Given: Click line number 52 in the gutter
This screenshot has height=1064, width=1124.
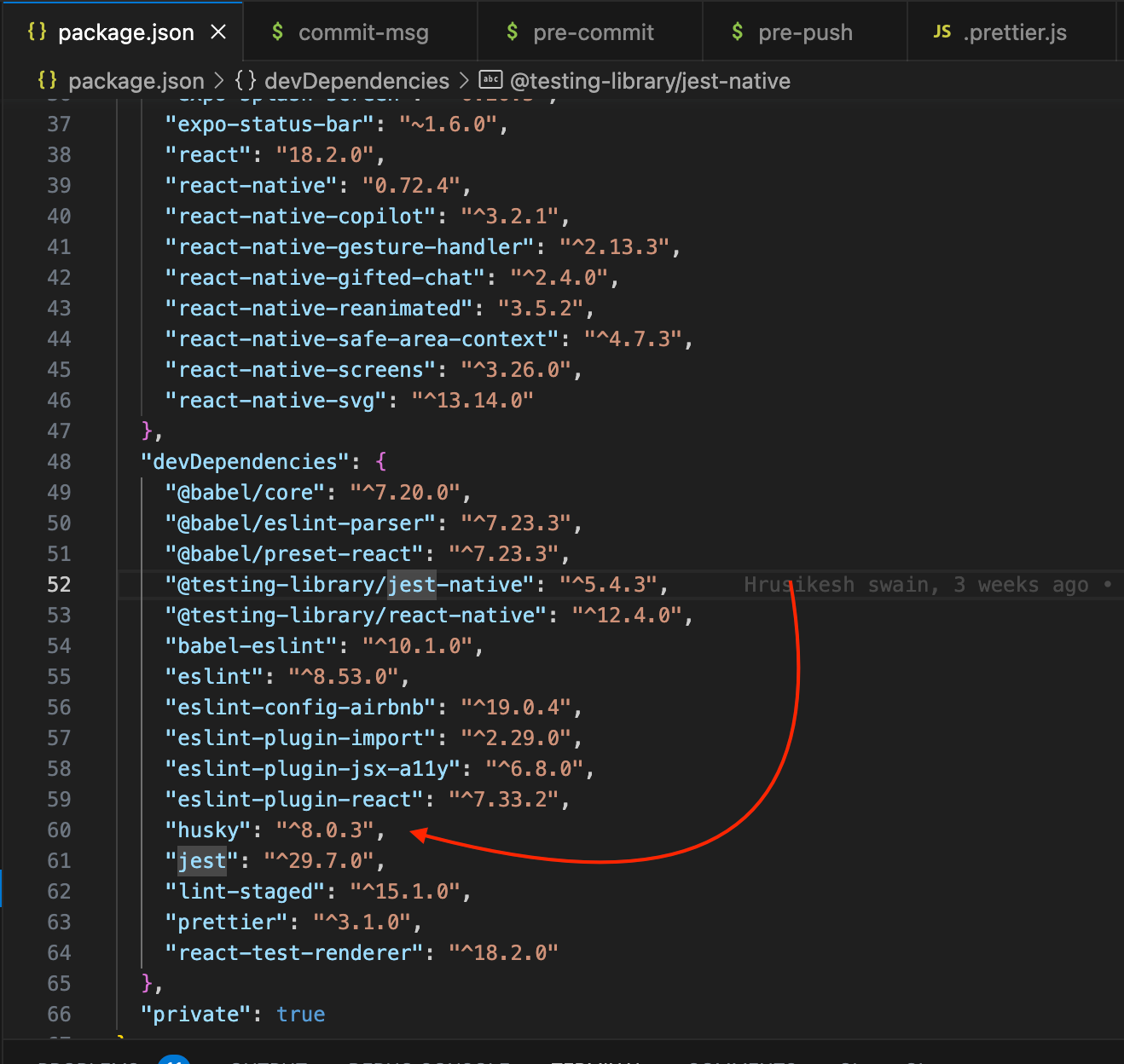Looking at the screenshot, I should (x=59, y=585).
